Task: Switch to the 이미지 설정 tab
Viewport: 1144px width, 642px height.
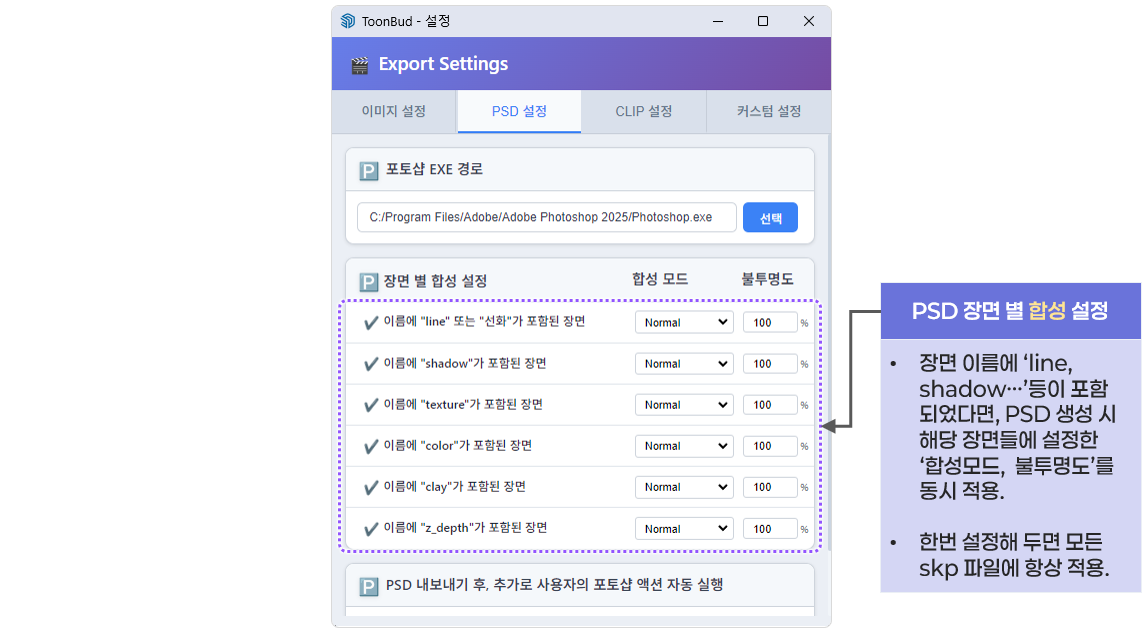Action: 394,111
